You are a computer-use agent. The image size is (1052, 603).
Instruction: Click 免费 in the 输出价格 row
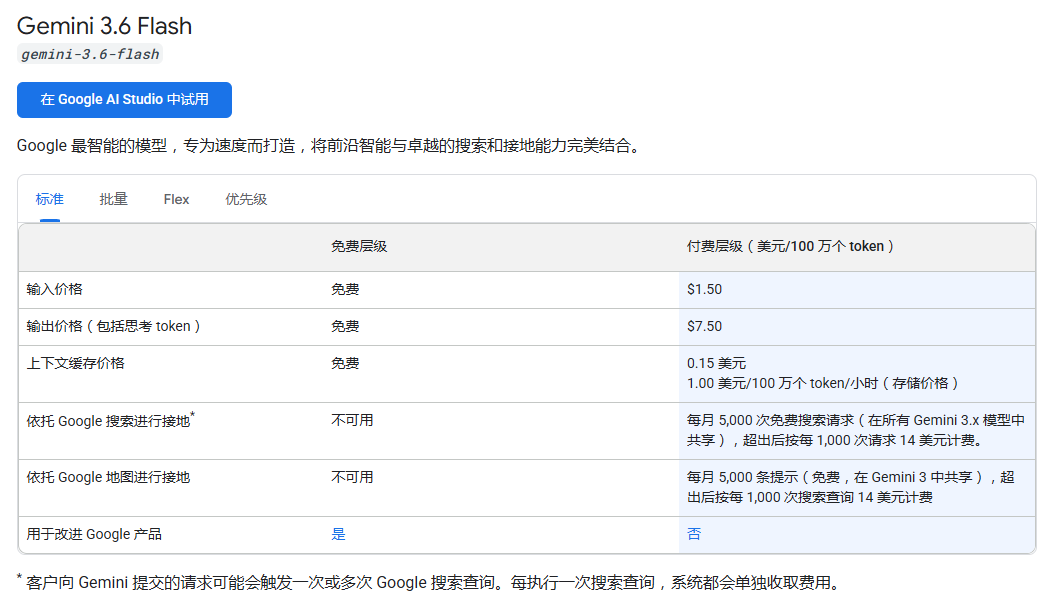click(345, 326)
